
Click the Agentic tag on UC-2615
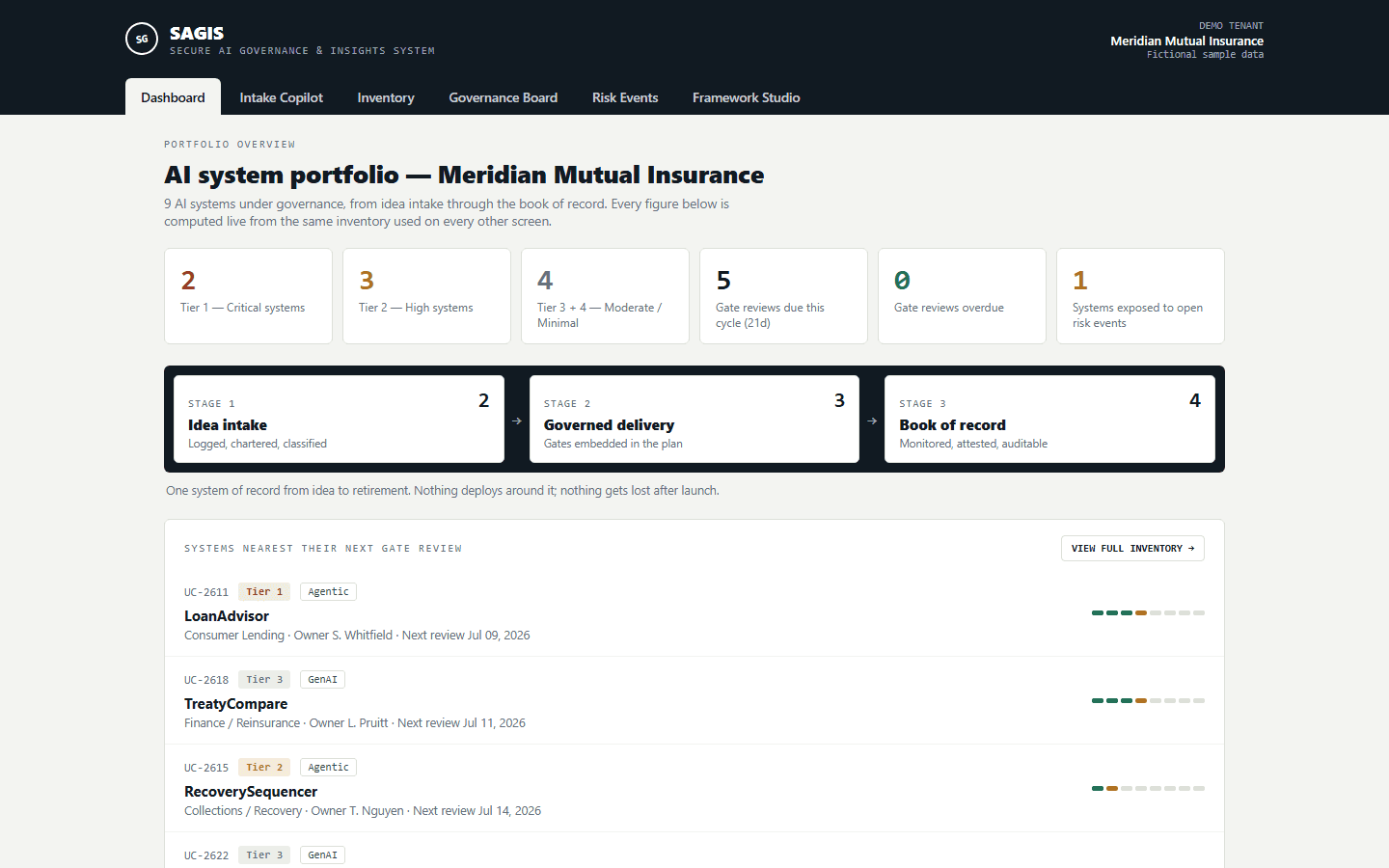coord(328,767)
